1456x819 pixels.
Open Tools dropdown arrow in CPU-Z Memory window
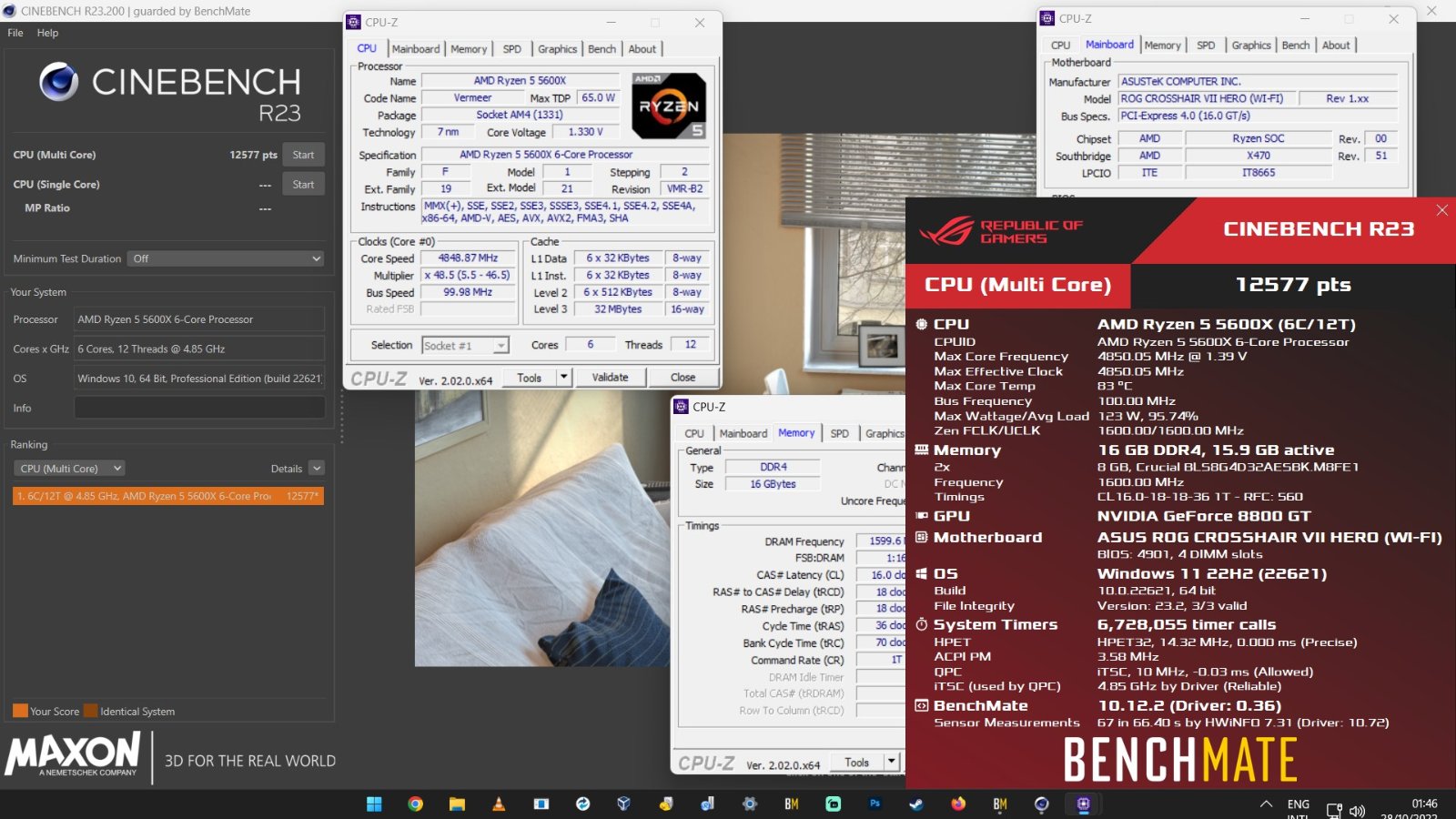tap(892, 762)
